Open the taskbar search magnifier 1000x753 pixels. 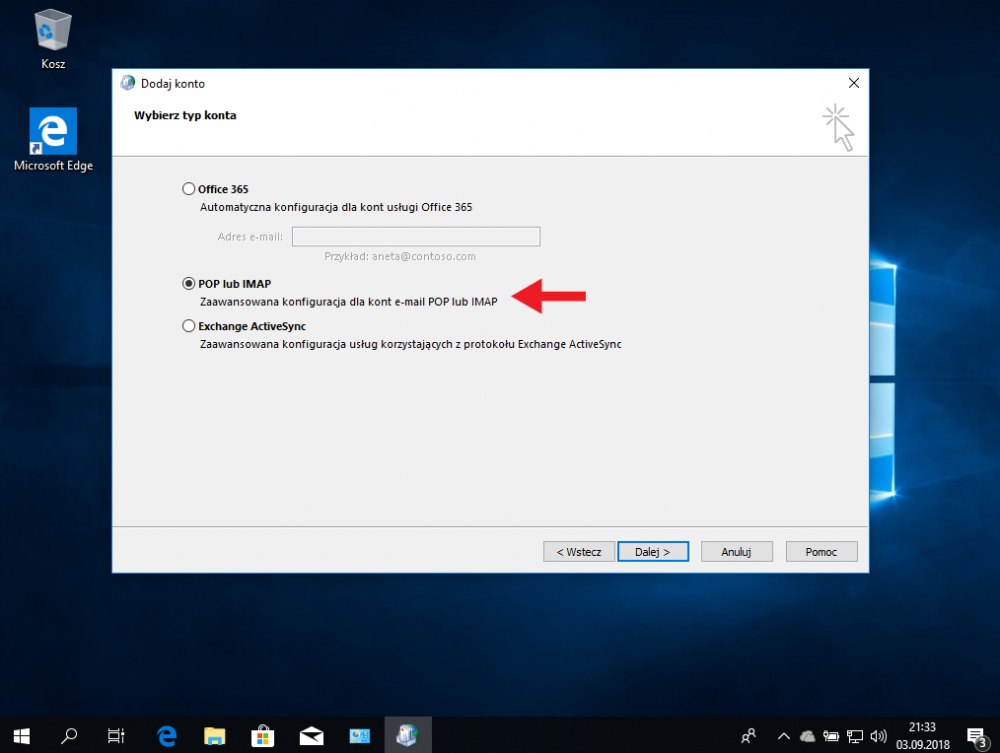point(68,736)
